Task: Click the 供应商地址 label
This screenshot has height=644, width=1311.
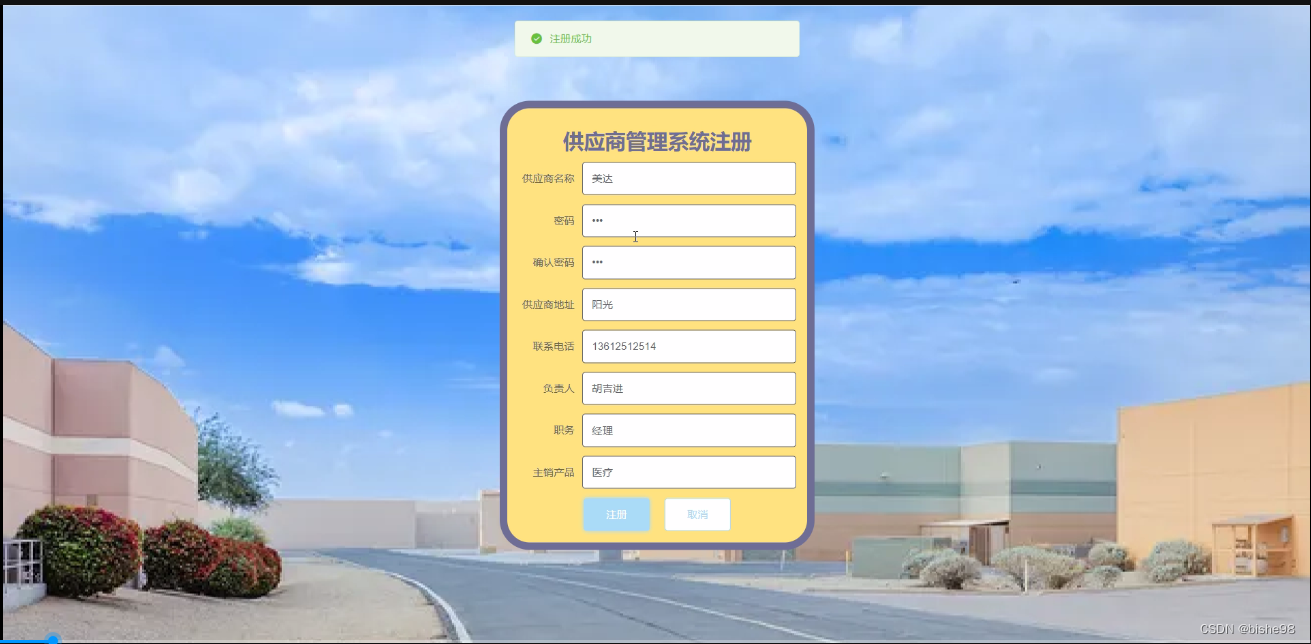Action: 548,305
